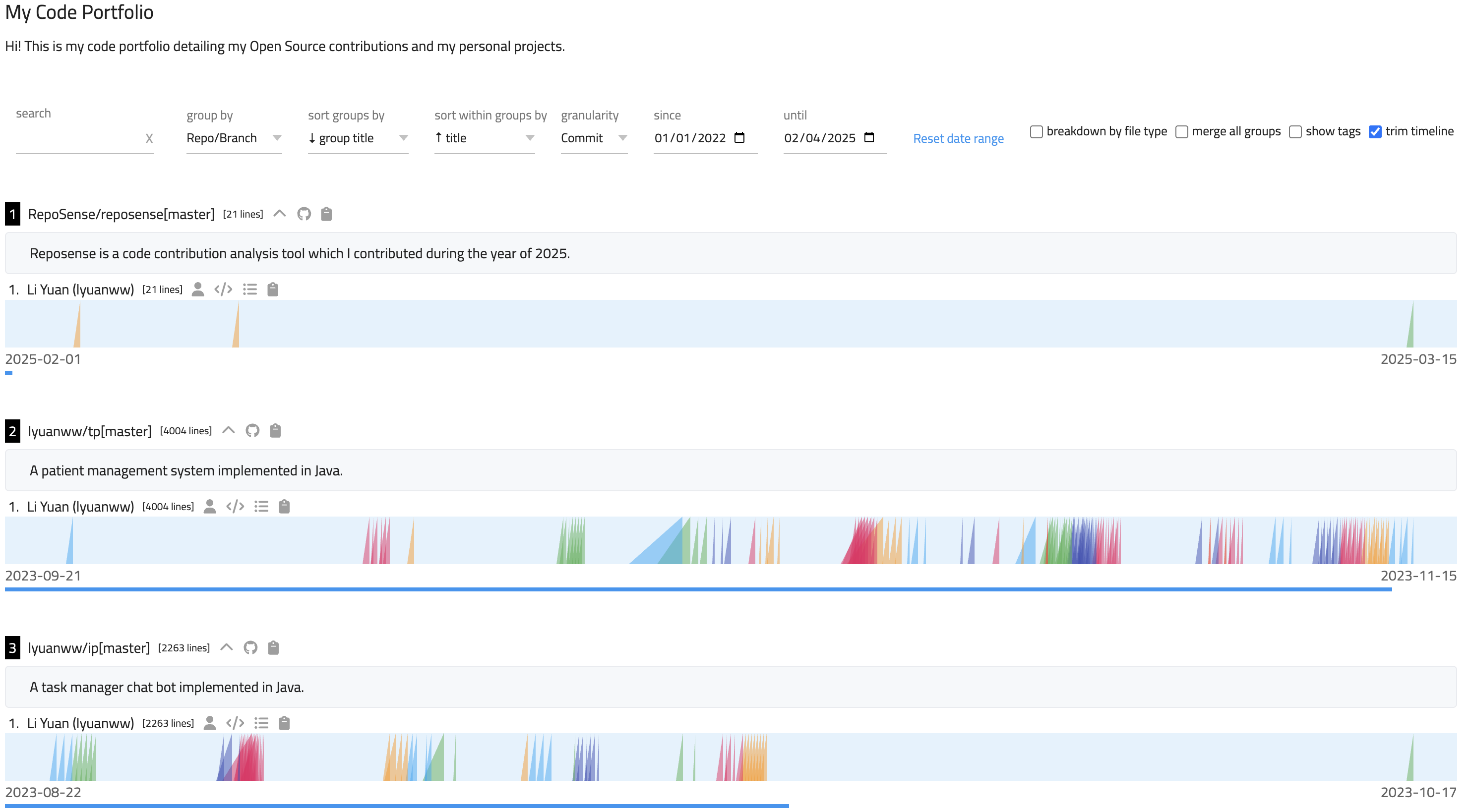Click the search input field
1470x812 pixels.
tap(79, 139)
